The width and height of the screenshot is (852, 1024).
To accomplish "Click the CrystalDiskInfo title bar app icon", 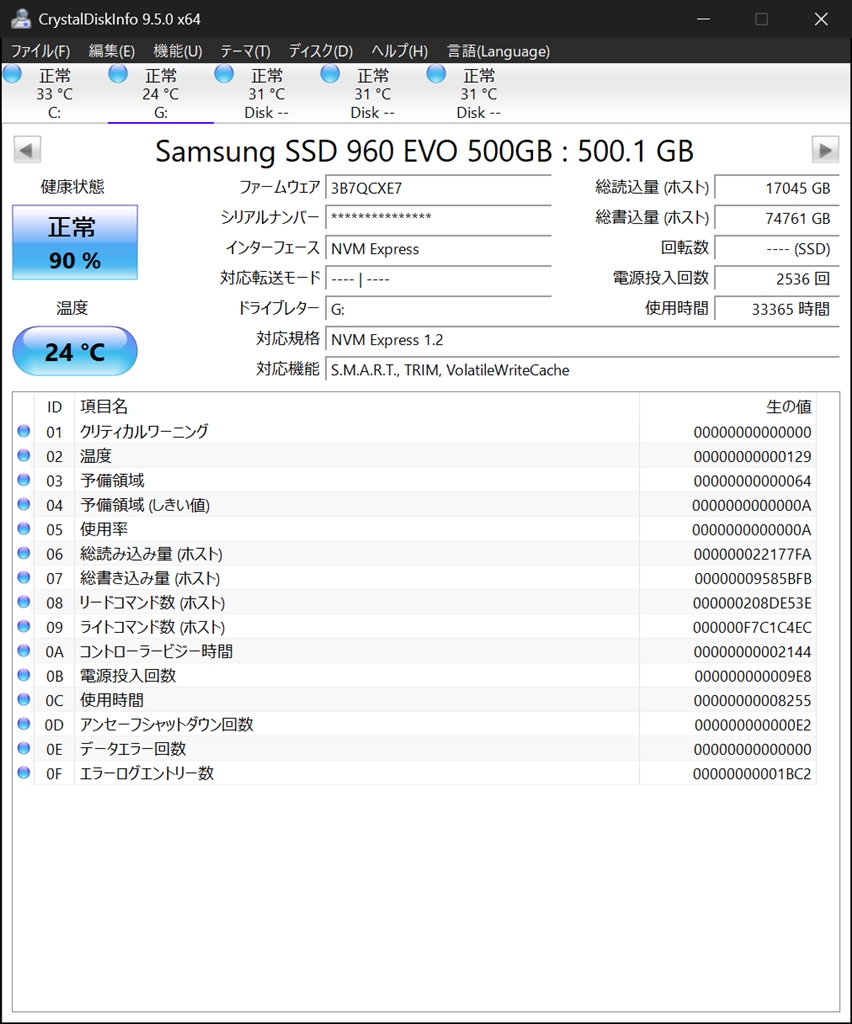I will pos(21,18).
